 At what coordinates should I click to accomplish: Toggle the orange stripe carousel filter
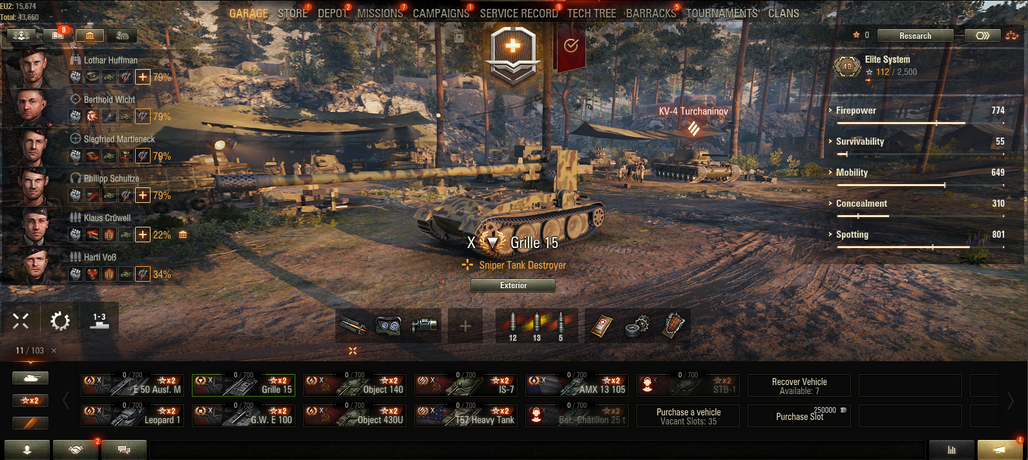pos(30,423)
